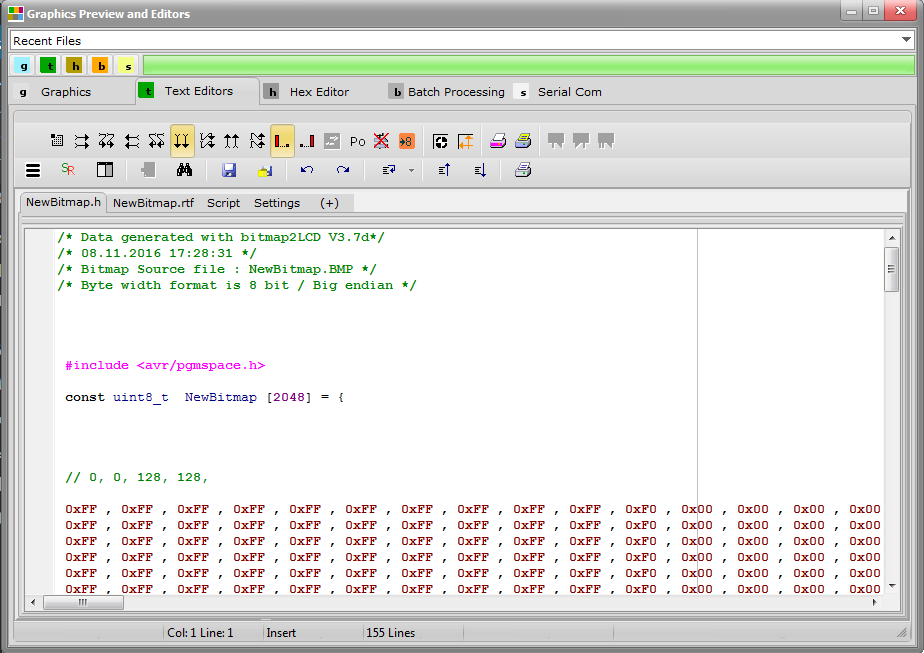
Task: Click the yellow save-as floppy icon
Action: (265, 170)
